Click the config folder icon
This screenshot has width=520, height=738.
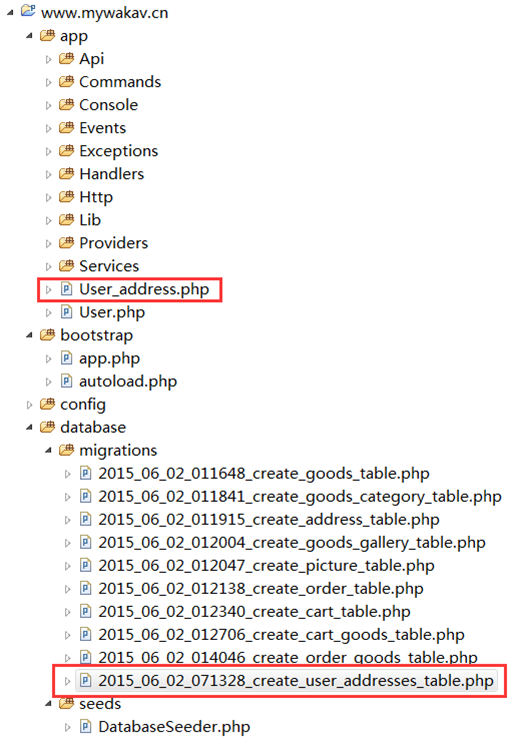click(47, 404)
